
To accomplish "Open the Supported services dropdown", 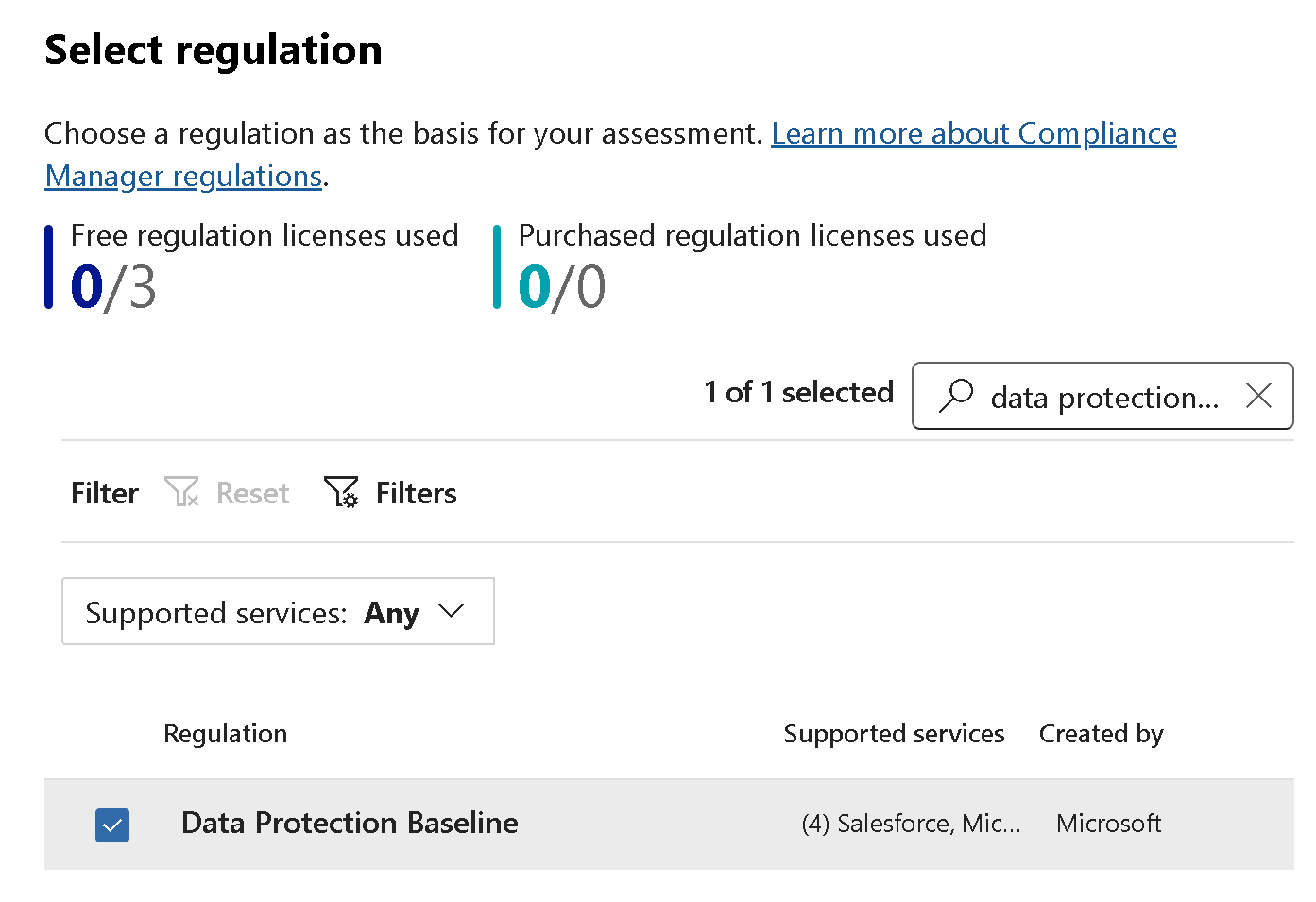I will 278,612.
